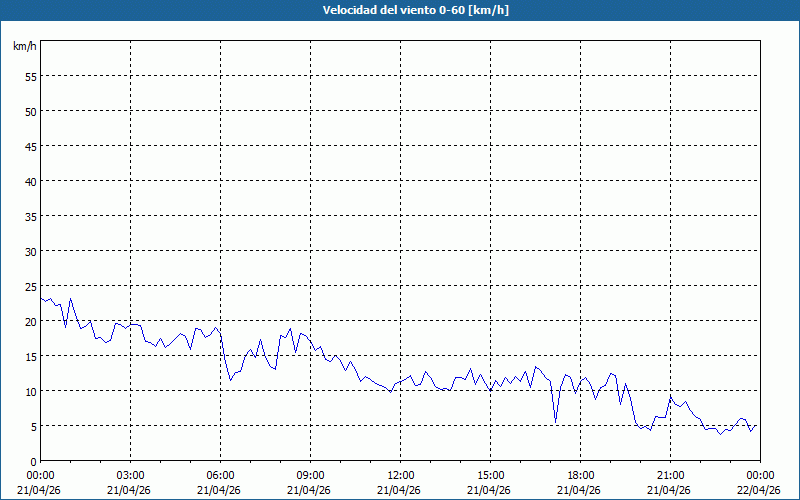Click the chart title 'Velocidad del viento 0-60'
Image resolution: width=800 pixels, height=500 pixels.
pos(400,11)
